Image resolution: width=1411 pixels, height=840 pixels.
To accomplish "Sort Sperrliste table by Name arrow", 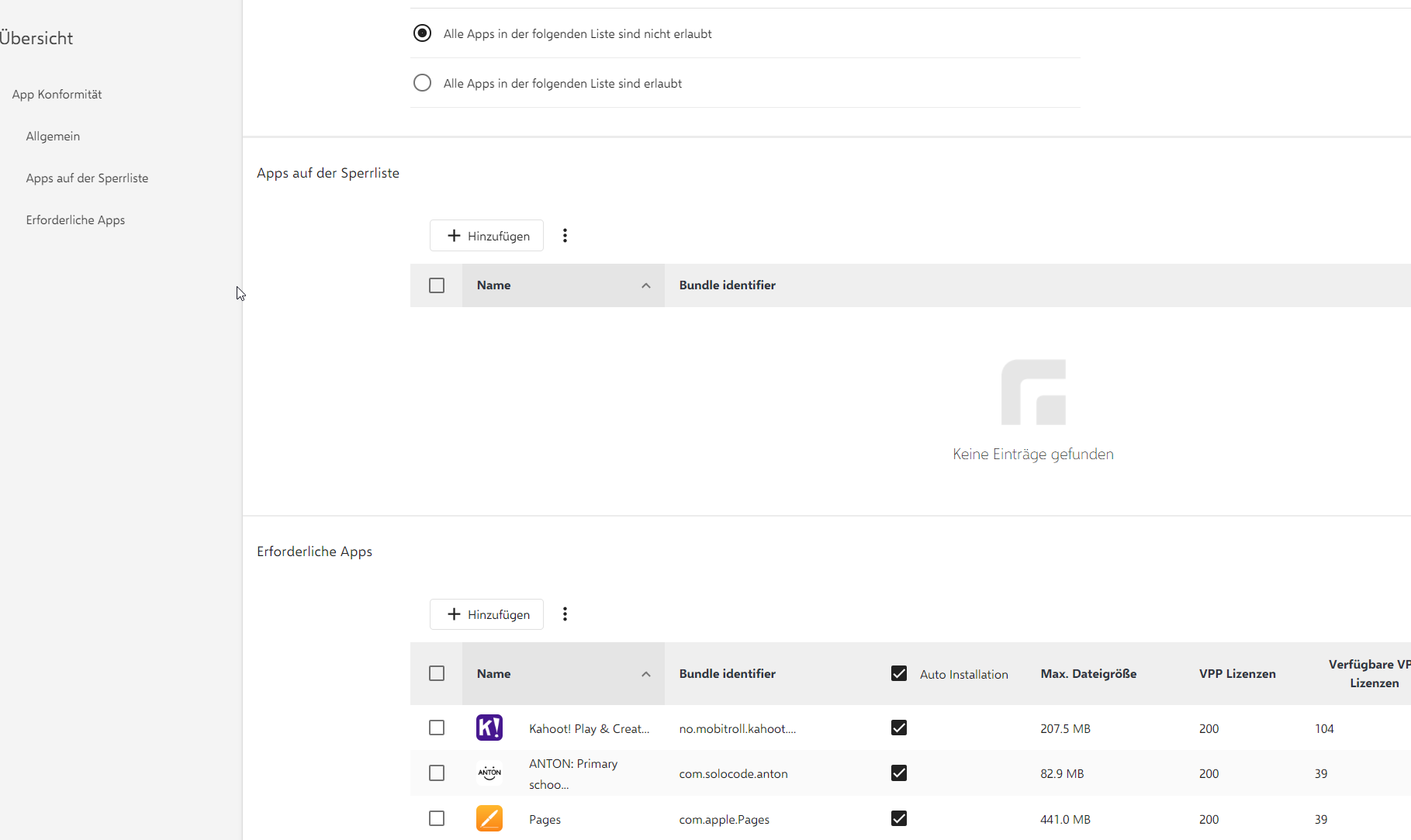I will (645, 285).
